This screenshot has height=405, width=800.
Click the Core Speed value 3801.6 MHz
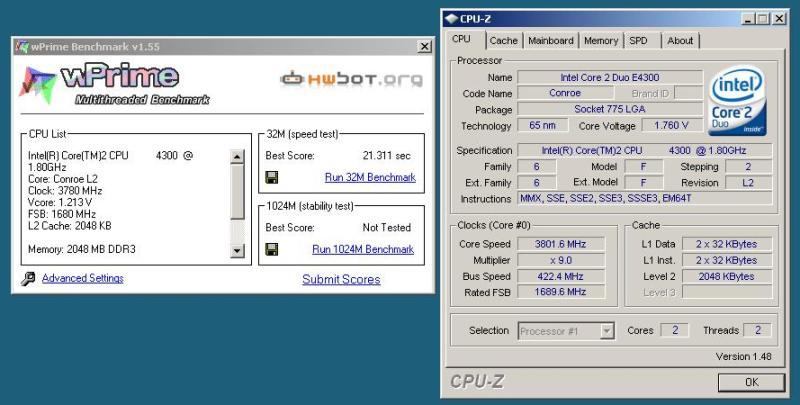tap(561, 244)
